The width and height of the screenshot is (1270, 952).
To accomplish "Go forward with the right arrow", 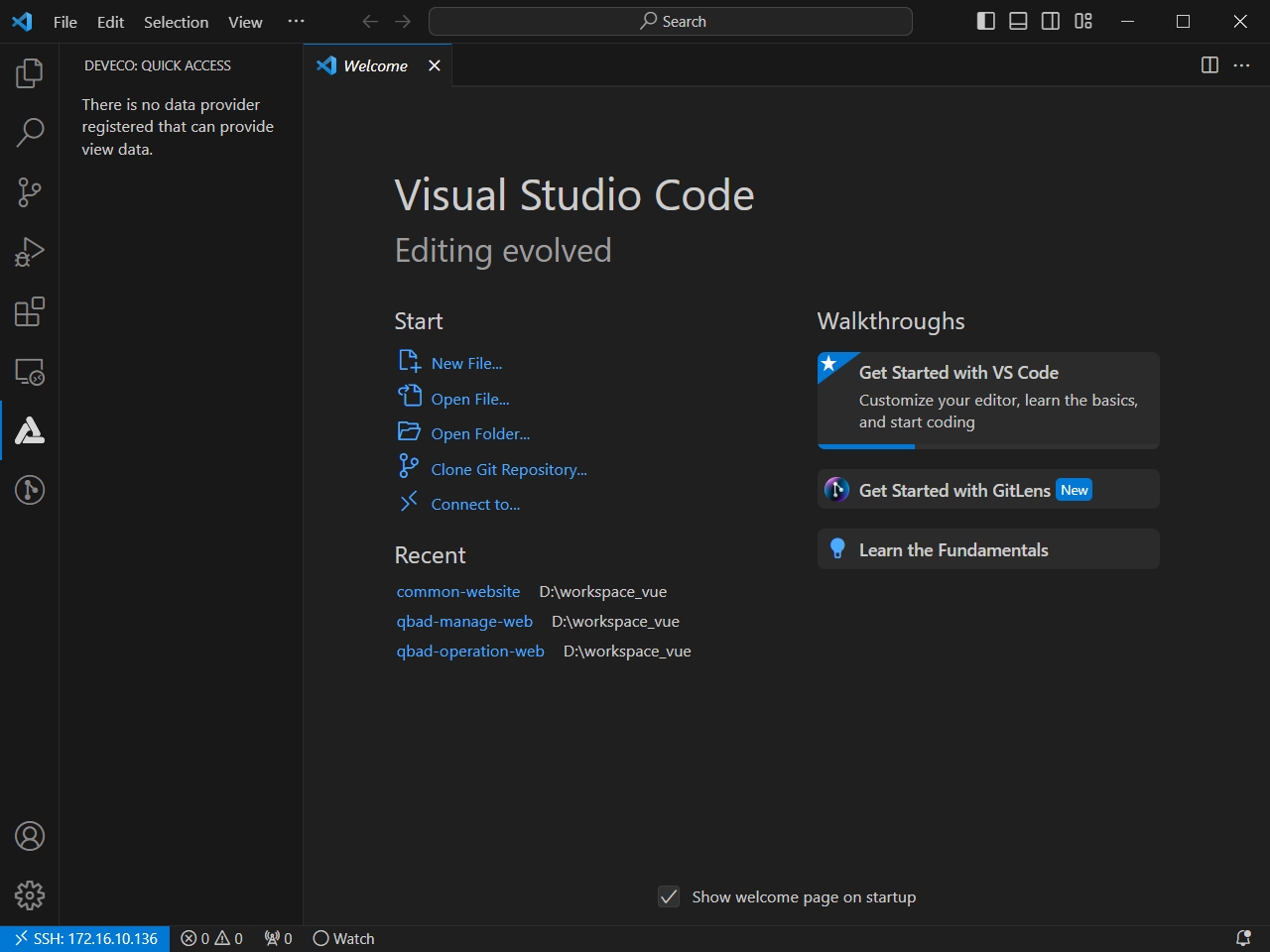I will (x=403, y=21).
